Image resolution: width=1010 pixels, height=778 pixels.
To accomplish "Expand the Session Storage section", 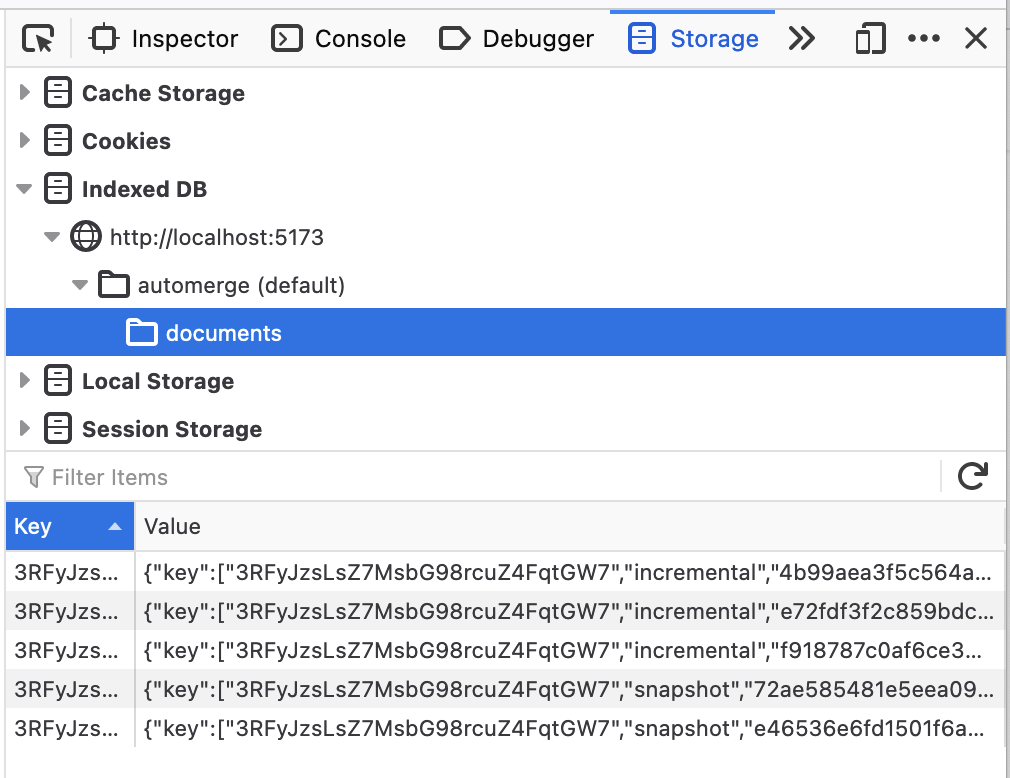I will 24,429.
